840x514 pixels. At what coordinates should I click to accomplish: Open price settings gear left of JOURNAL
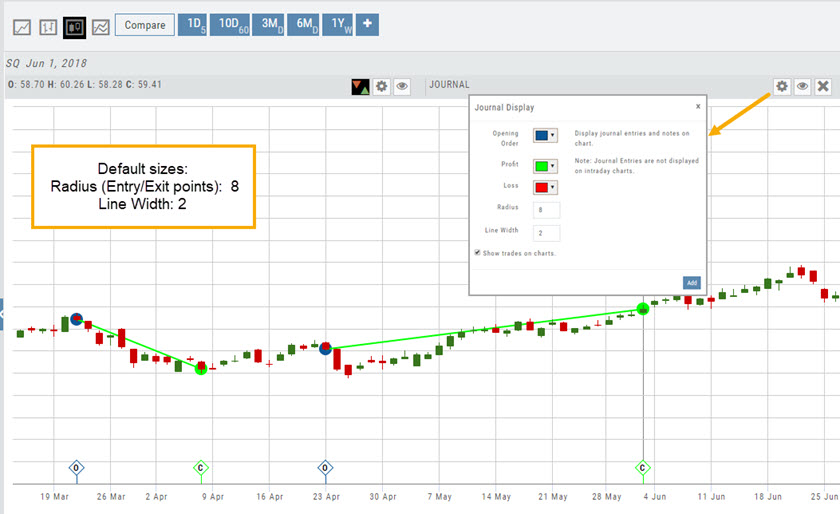[381, 87]
